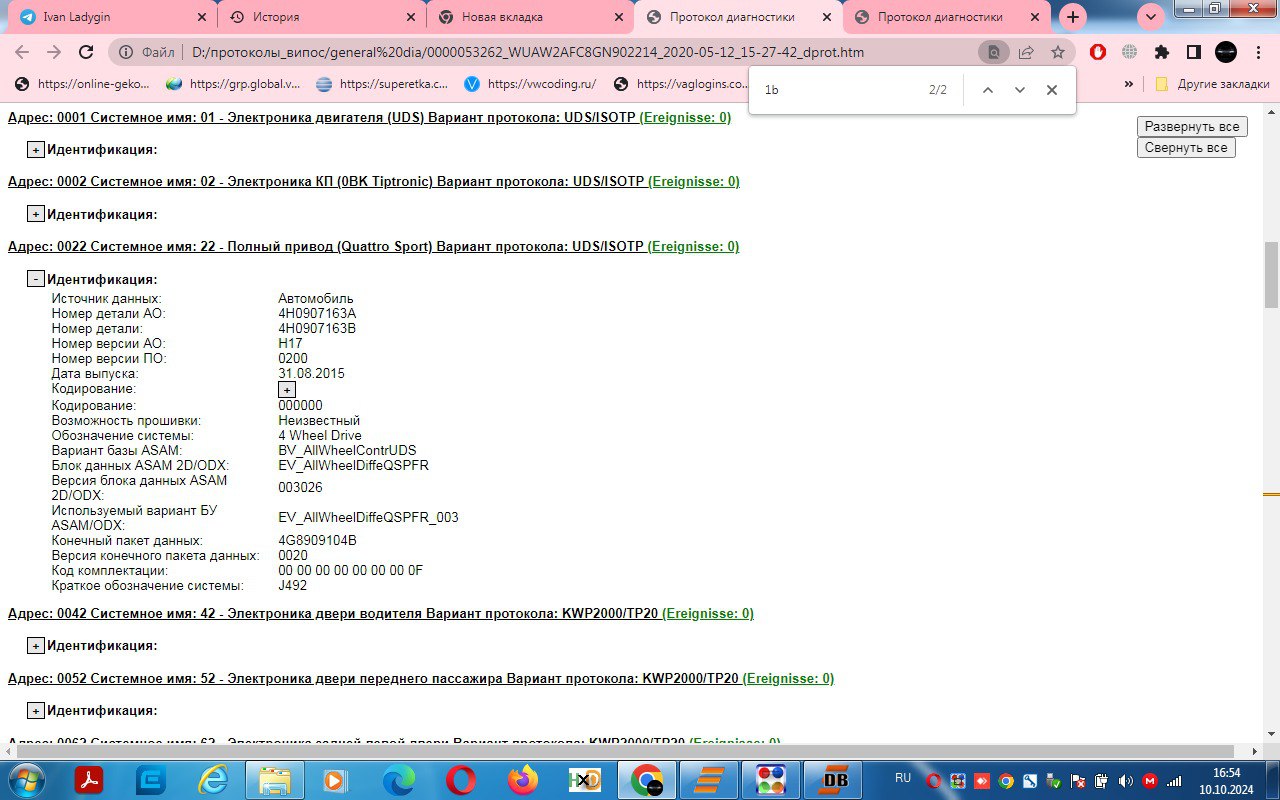
Task: Open Ereignisse link for двери переднего пассажира
Action: coord(788,678)
